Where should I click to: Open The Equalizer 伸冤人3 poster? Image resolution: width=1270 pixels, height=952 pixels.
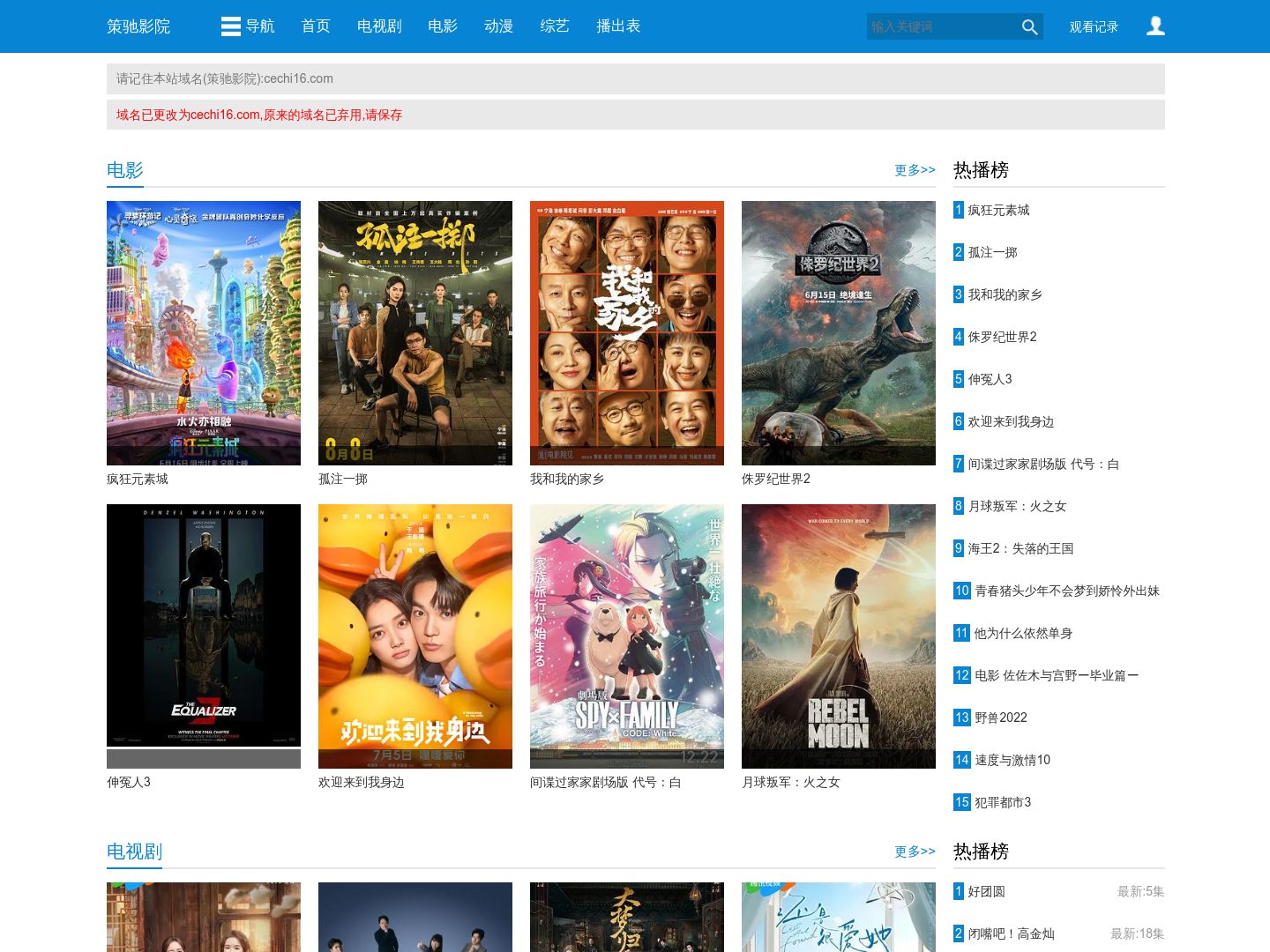click(204, 636)
